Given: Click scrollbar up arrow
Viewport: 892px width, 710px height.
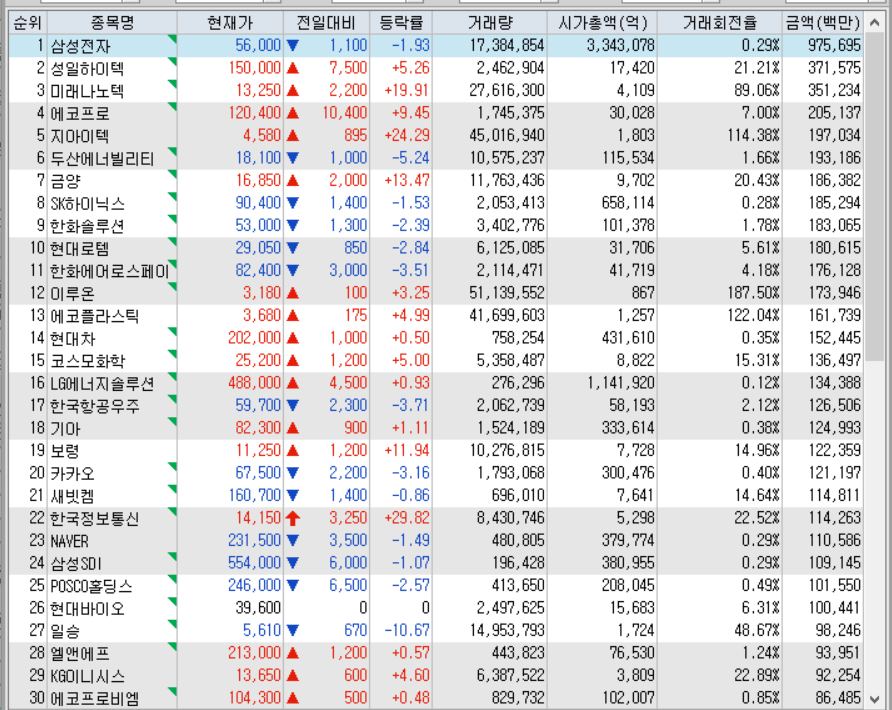Looking at the screenshot, I should pyautogui.click(x=874, y=23).
